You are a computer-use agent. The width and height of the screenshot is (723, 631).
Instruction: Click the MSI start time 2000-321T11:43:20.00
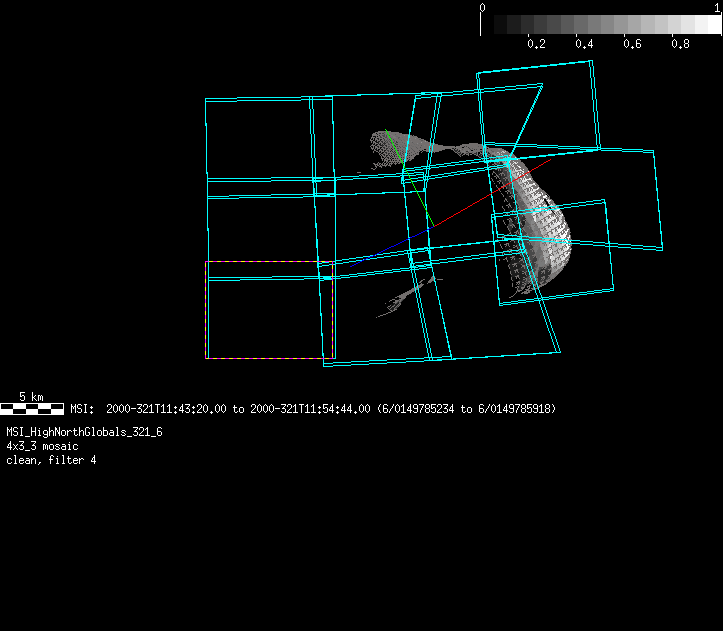(x=166, y=409)
